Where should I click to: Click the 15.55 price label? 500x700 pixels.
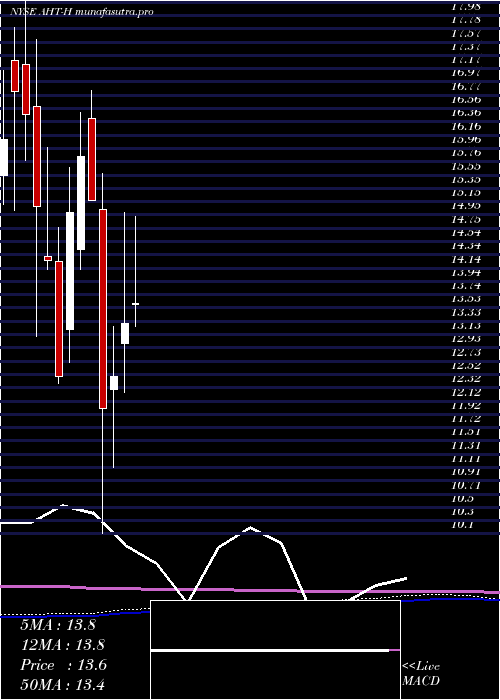click(x=466, y=166)
